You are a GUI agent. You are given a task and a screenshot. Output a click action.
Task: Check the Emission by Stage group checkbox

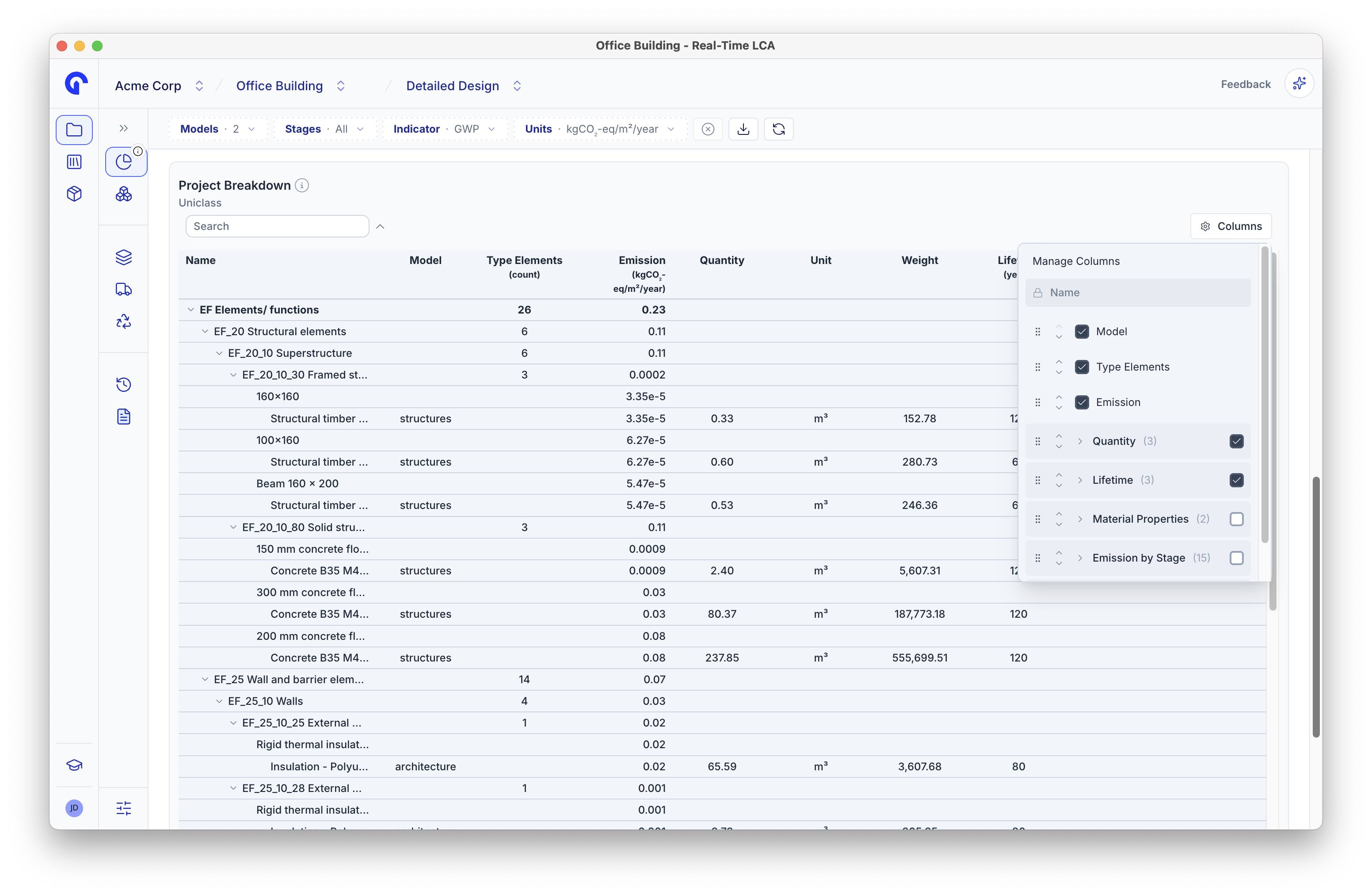coord(1237,558)
